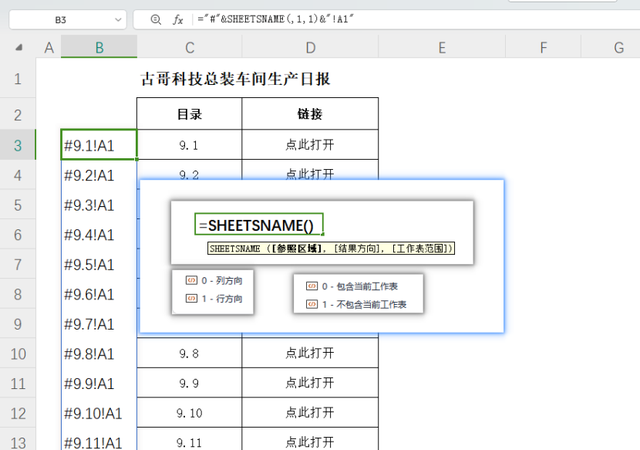640x450 pixels.
Task: Click catalog cell 9.10
Action: point(189,413)
